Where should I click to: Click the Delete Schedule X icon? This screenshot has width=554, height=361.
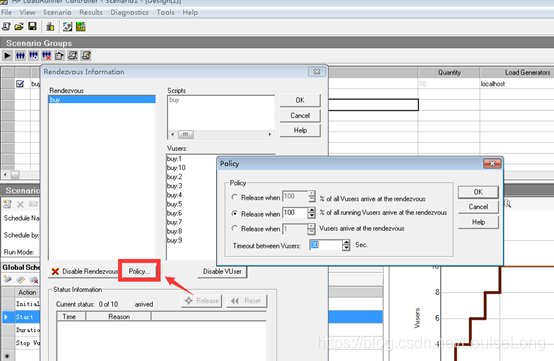coord(20,204)
